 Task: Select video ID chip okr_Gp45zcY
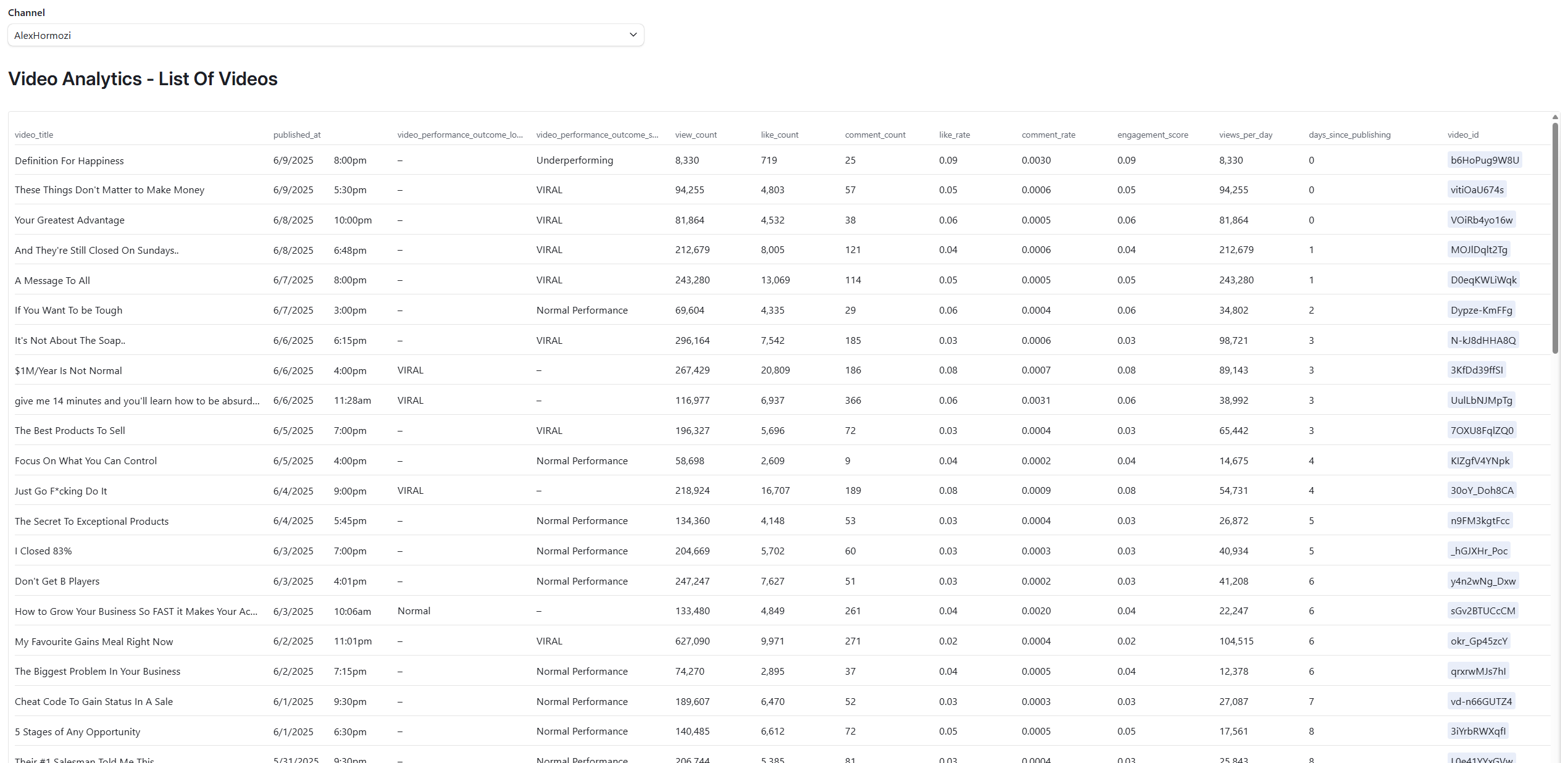pyautogui.click(x=1478, y=641)
